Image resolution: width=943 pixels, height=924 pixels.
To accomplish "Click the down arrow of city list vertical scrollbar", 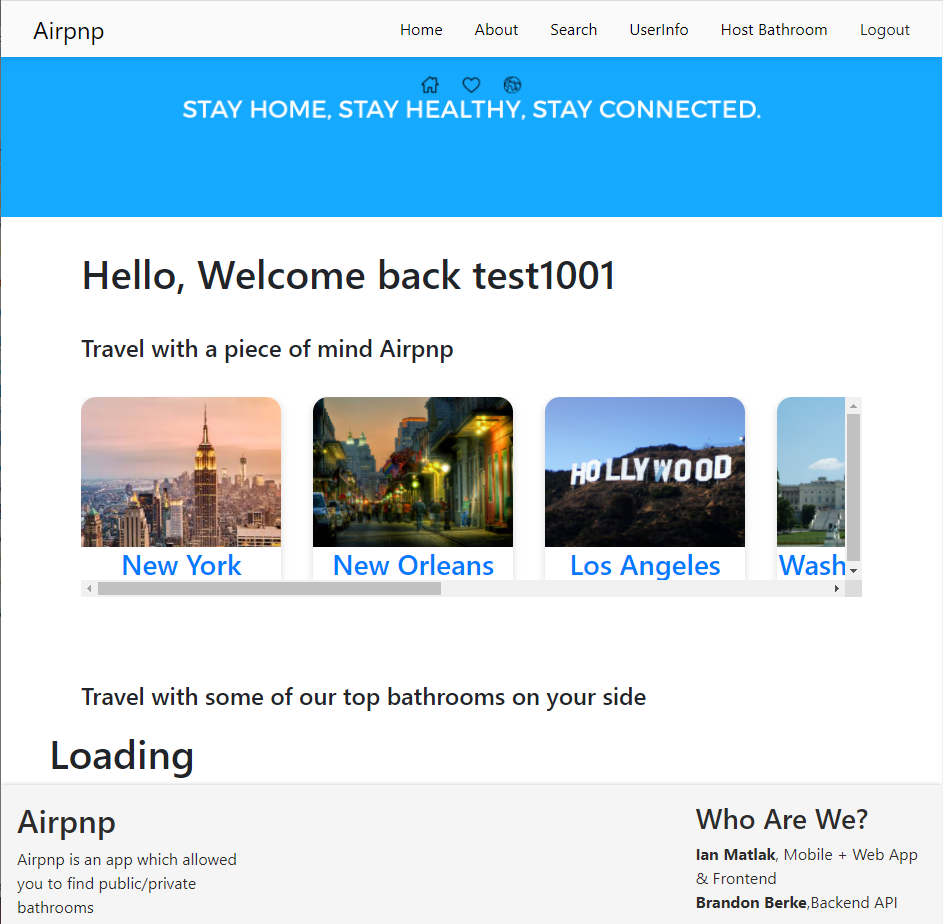I will [853, 570].
